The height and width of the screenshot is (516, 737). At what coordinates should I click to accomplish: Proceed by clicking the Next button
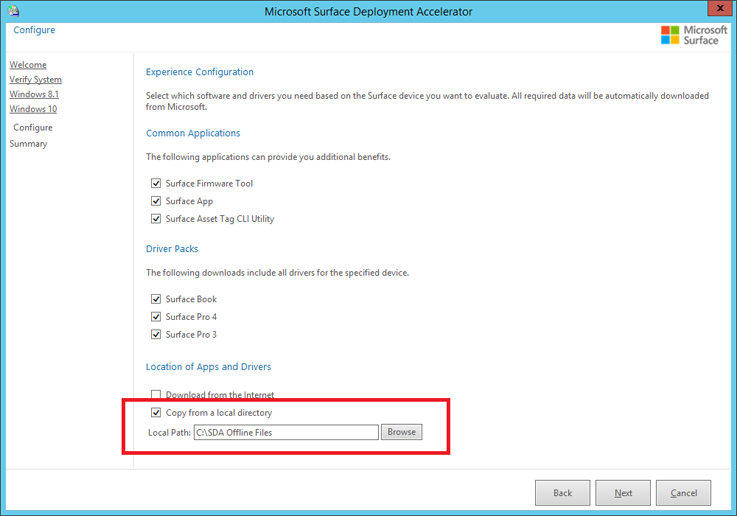point(623,493)
